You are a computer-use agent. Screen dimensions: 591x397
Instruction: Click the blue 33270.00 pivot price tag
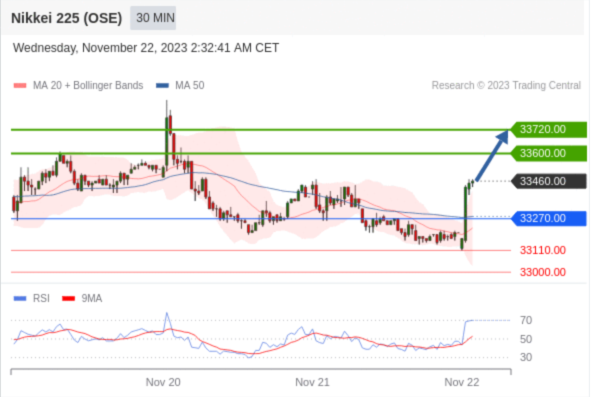549,218
